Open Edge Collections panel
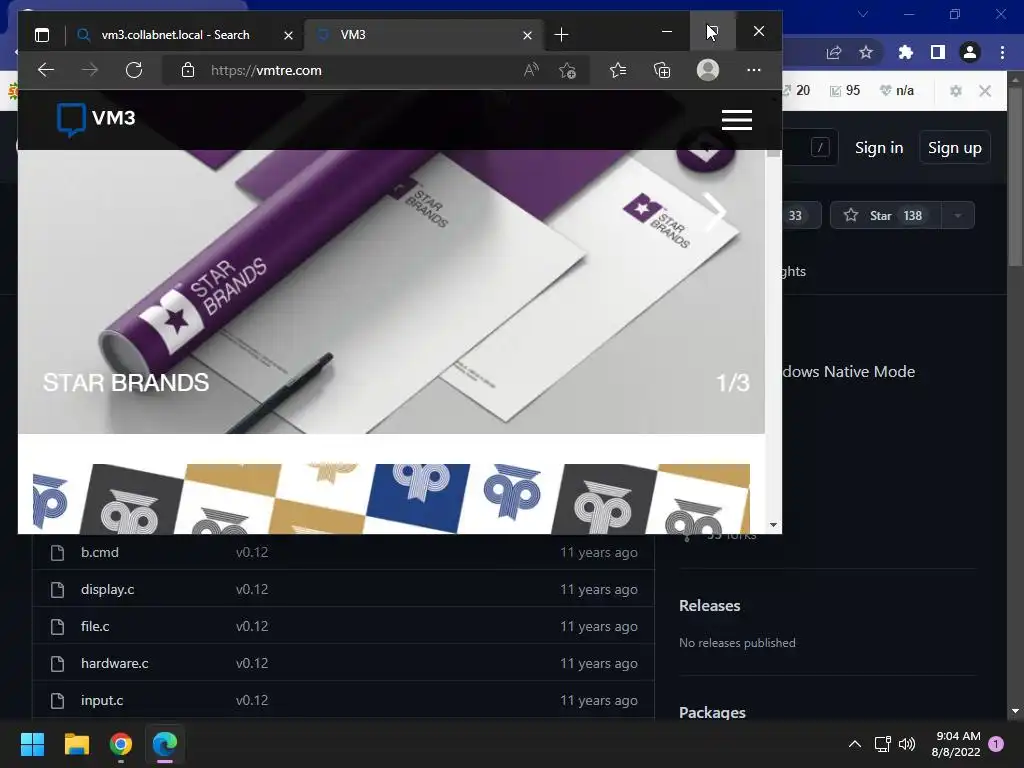Image resolution: width=1024 pixels, height=768 pixels. coord(662,70)
